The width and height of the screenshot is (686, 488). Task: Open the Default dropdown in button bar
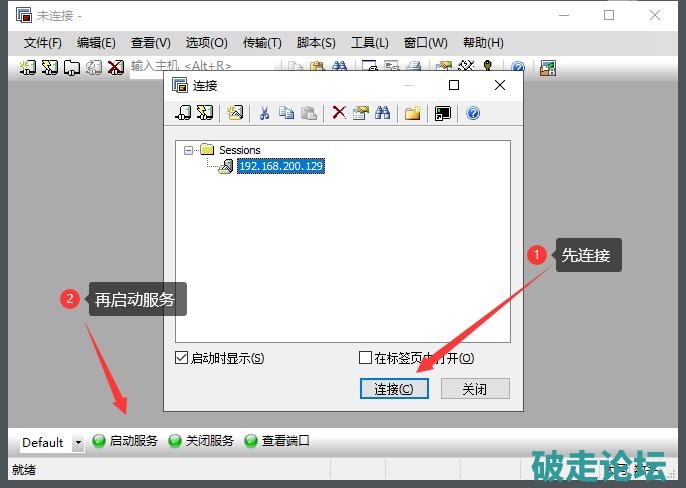pos(78,442)
